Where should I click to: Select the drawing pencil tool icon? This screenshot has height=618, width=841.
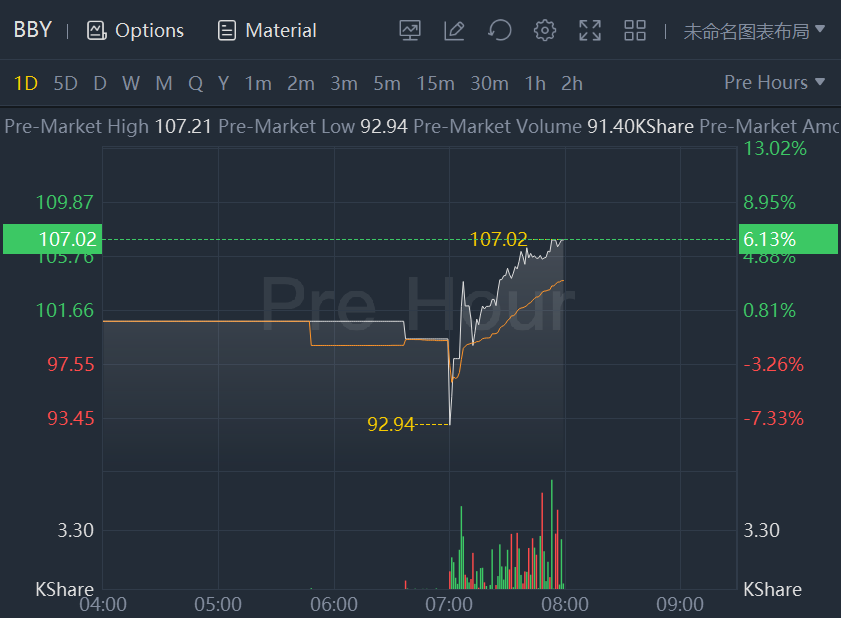[455, 30]
